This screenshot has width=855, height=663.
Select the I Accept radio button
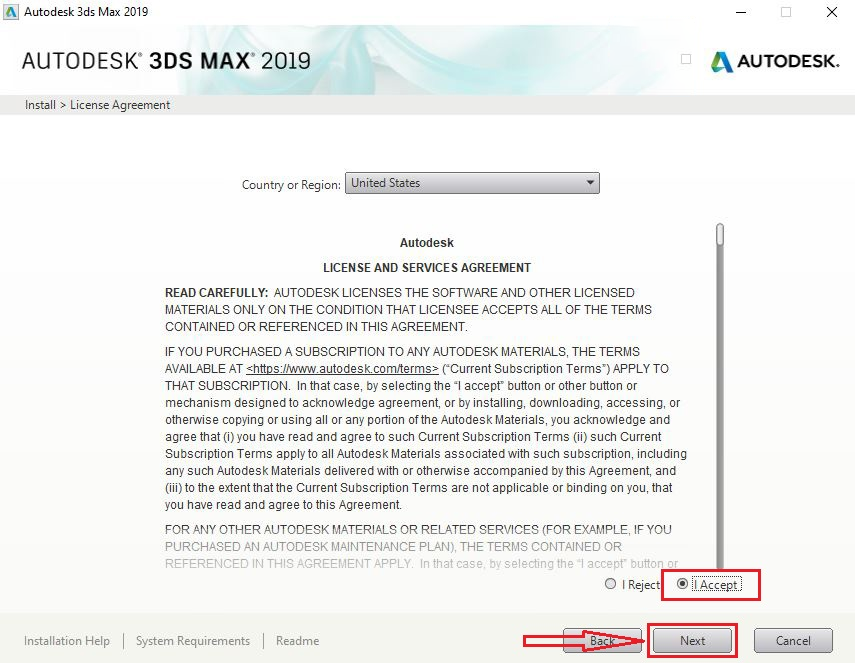682,584
